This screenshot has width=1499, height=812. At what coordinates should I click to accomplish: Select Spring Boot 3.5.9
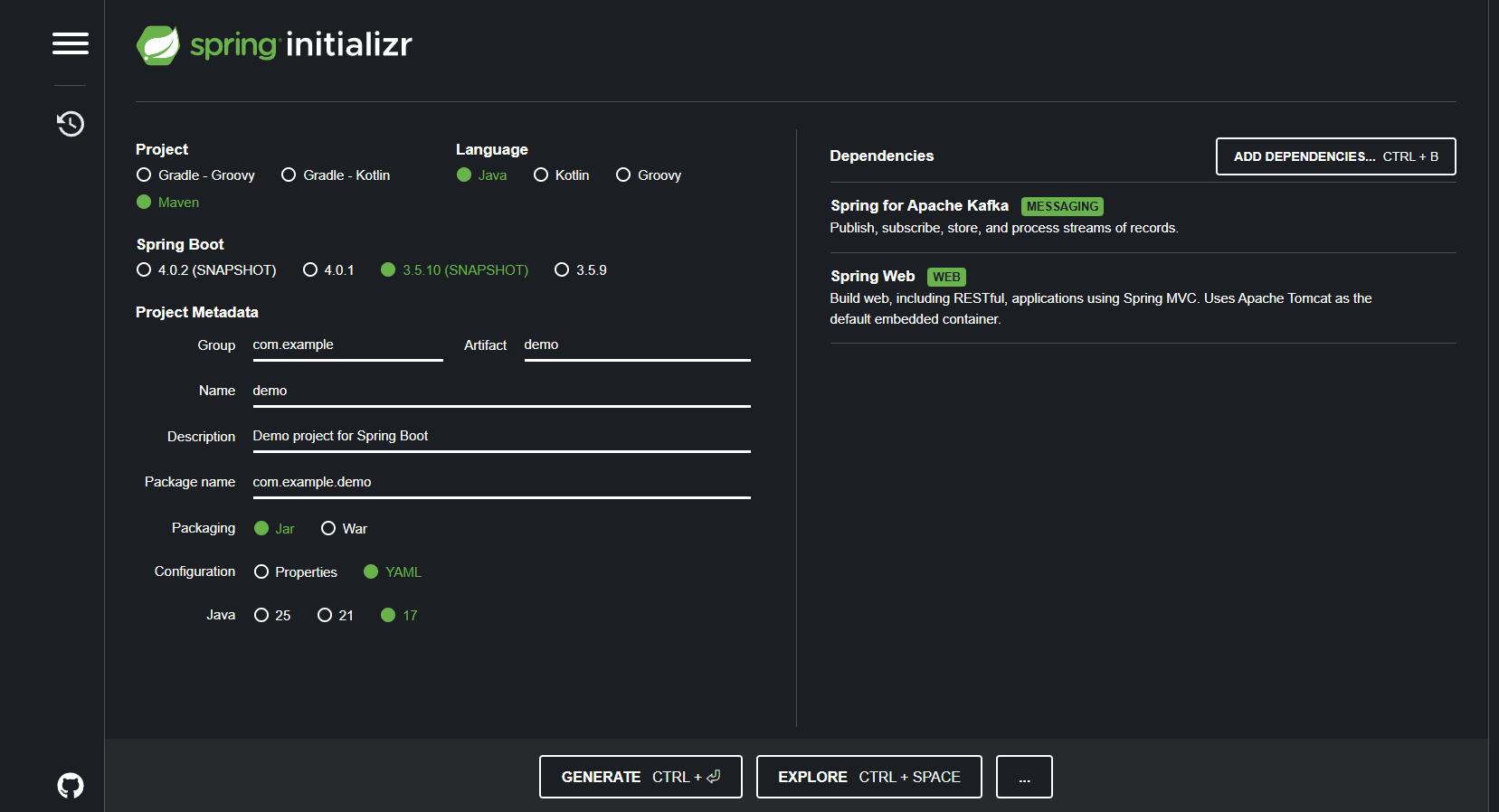point(580,269)
